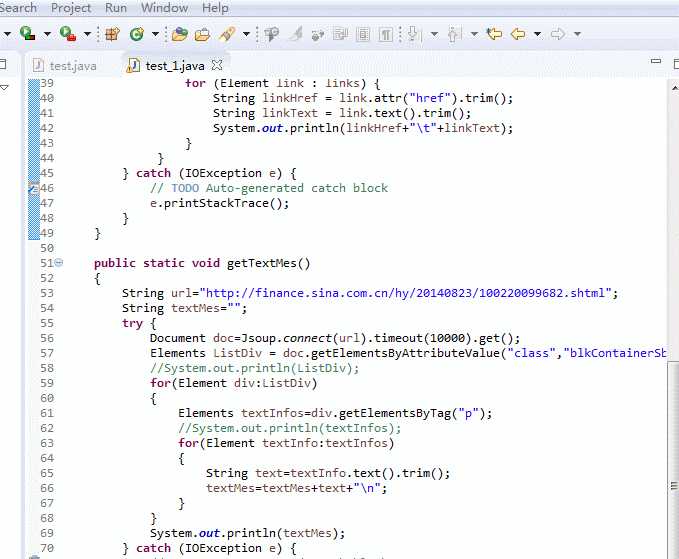This screenshot has height=559, width=679.
Task: Click the New Java Package icon
Action: (112, 34)
